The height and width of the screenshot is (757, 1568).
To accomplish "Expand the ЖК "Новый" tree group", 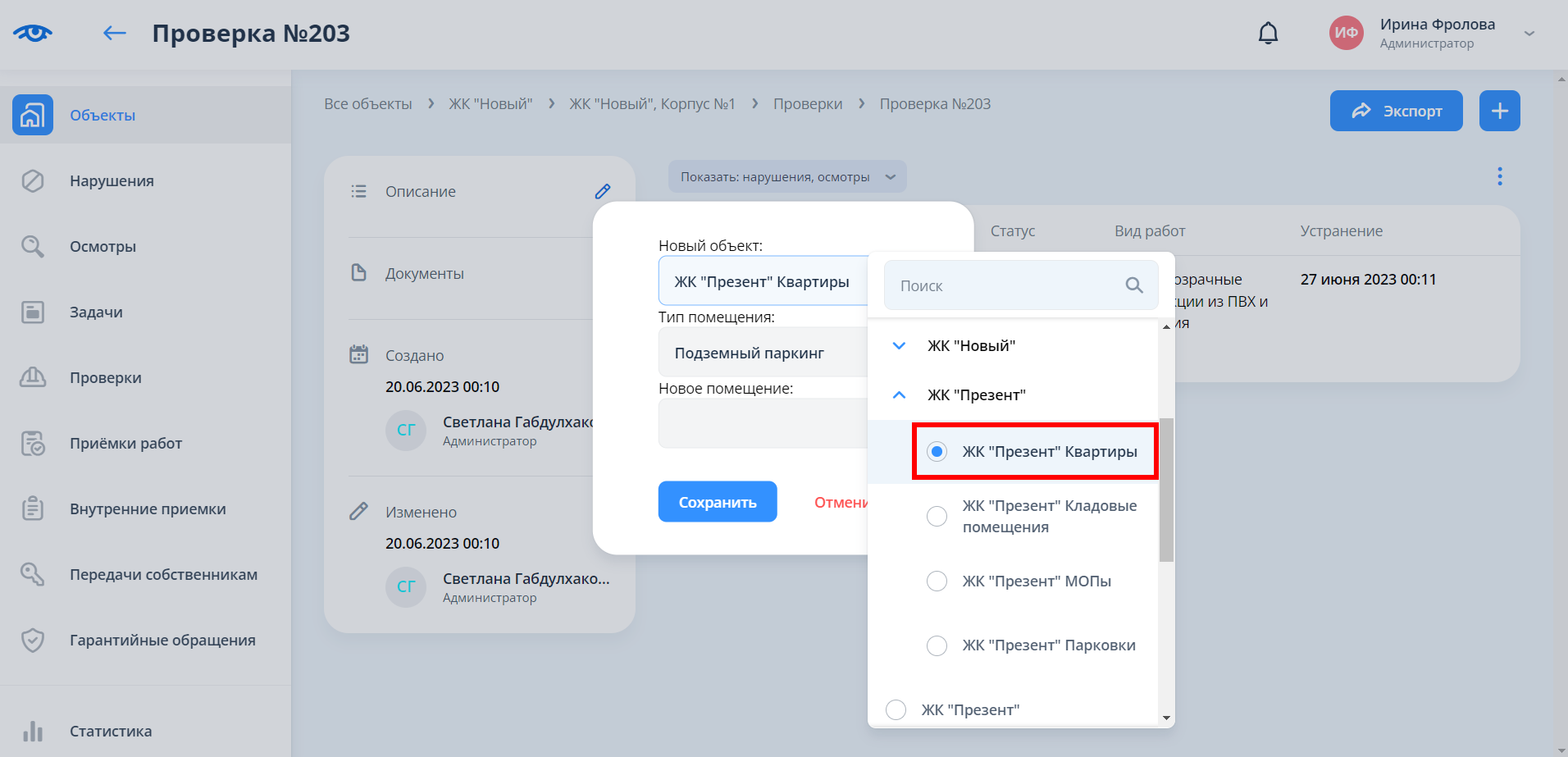I will pos(899,346).
